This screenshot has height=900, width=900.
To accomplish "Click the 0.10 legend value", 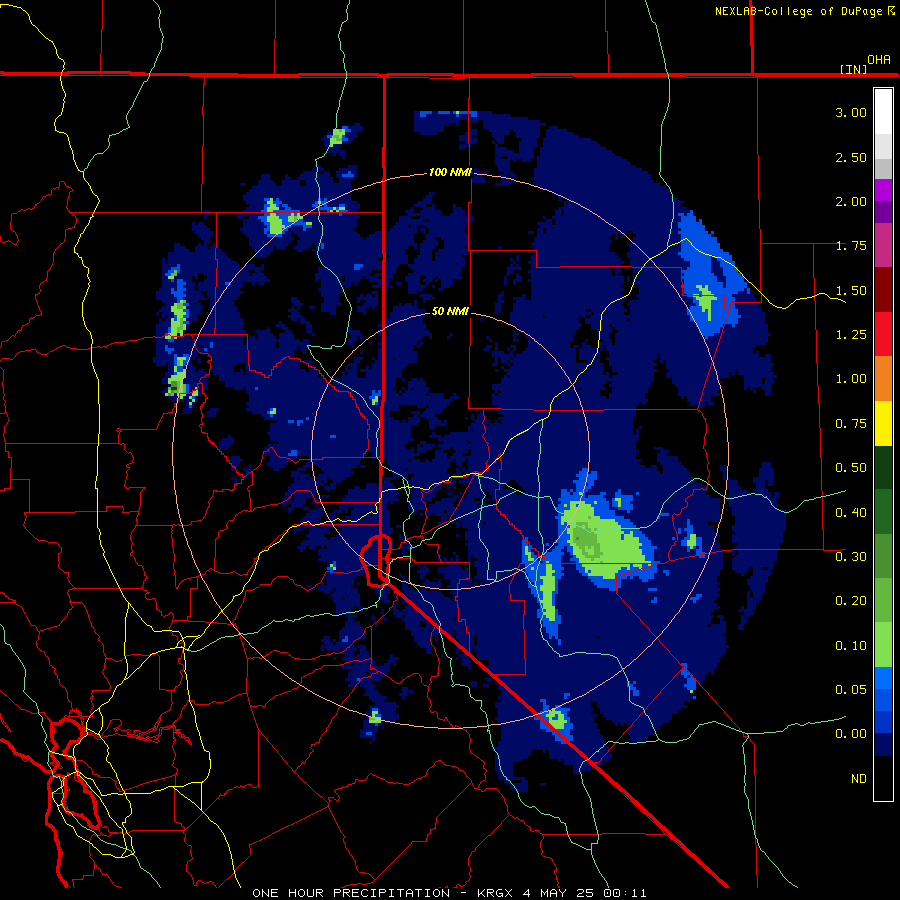I will coord(851,646).
